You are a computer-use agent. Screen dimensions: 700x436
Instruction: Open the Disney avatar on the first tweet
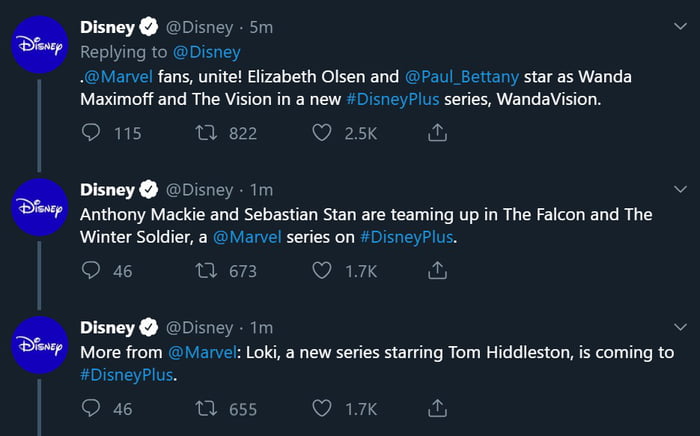coord(39,45)
